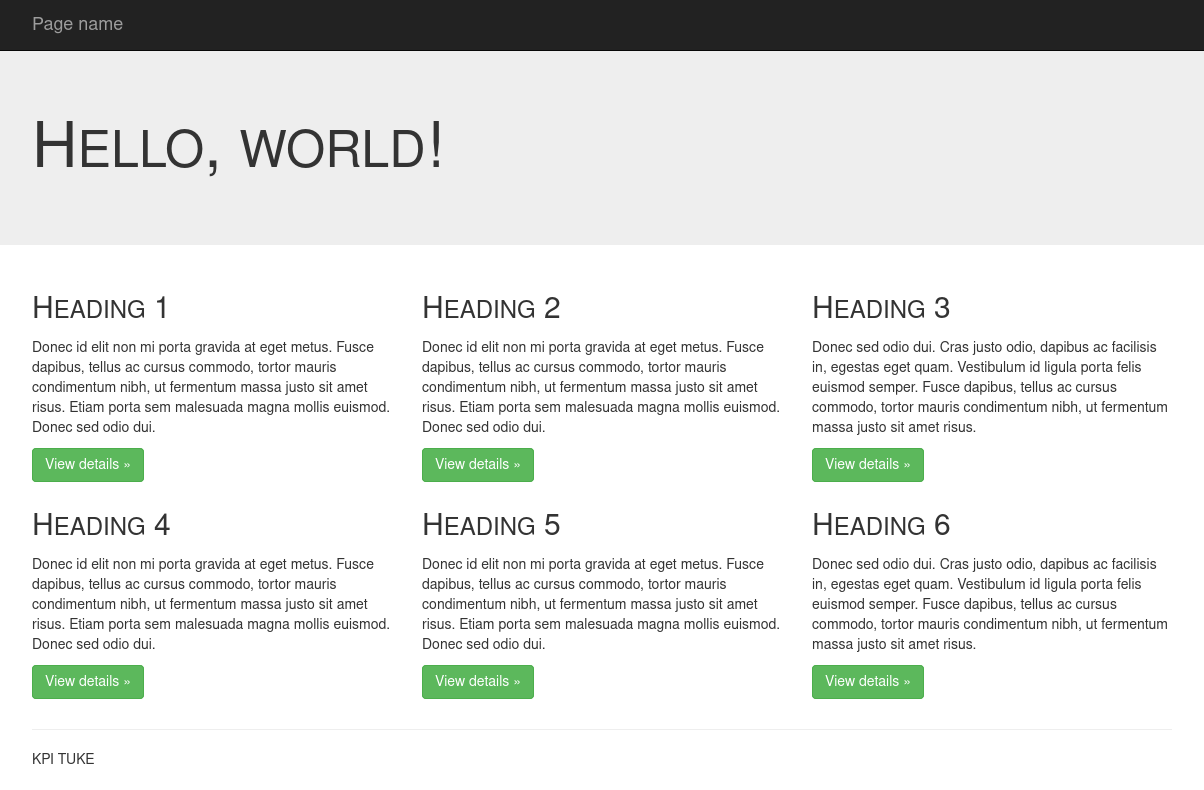Click on the "Heading 3" title
The height and width of the screenshot is (790, 1204).
pyautogui.click(x=881, y=308)
